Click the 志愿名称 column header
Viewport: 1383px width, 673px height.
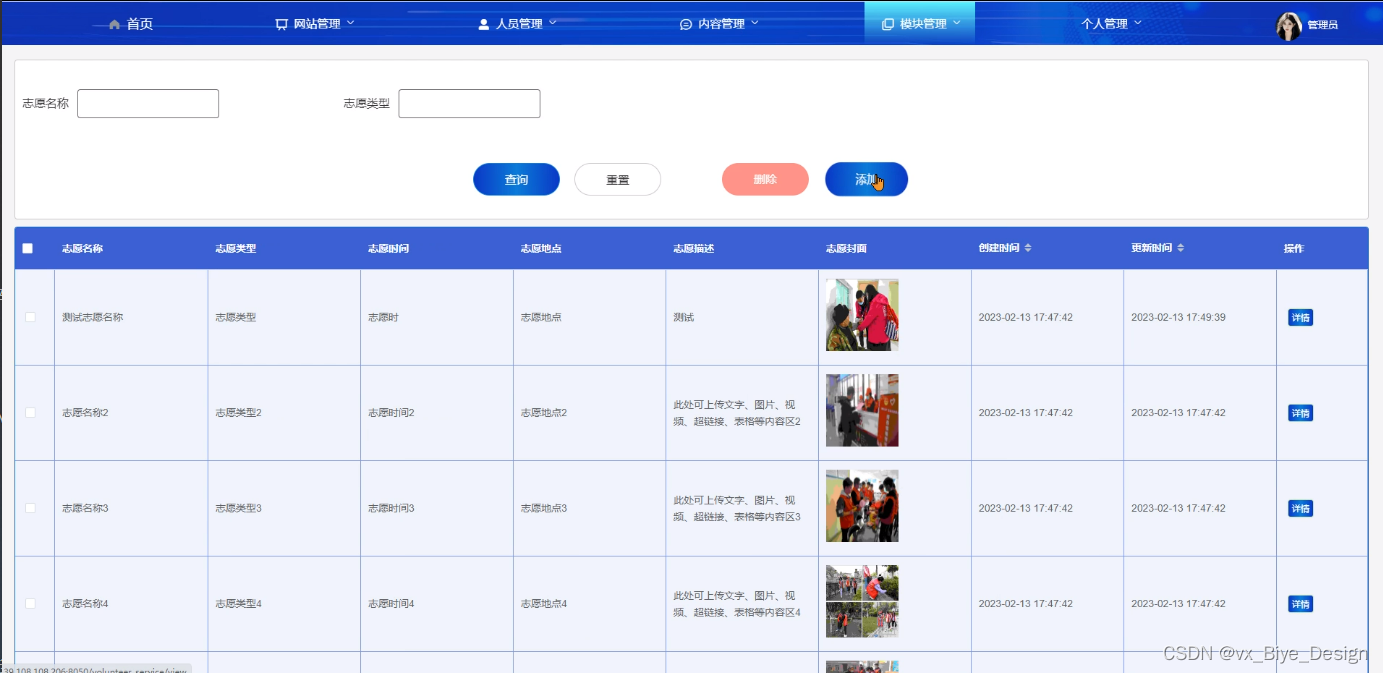pyautogui.click(x=82, y=248)
